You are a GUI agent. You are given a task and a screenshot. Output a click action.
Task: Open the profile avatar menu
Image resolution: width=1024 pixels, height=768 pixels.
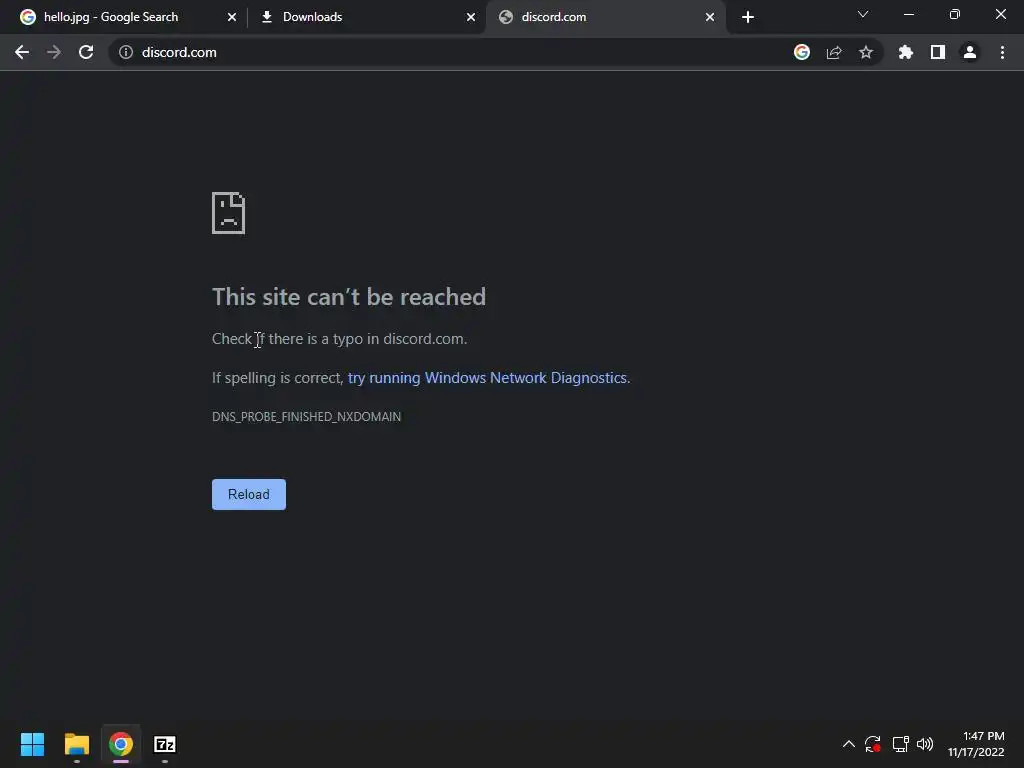click(x=970, y=52)
